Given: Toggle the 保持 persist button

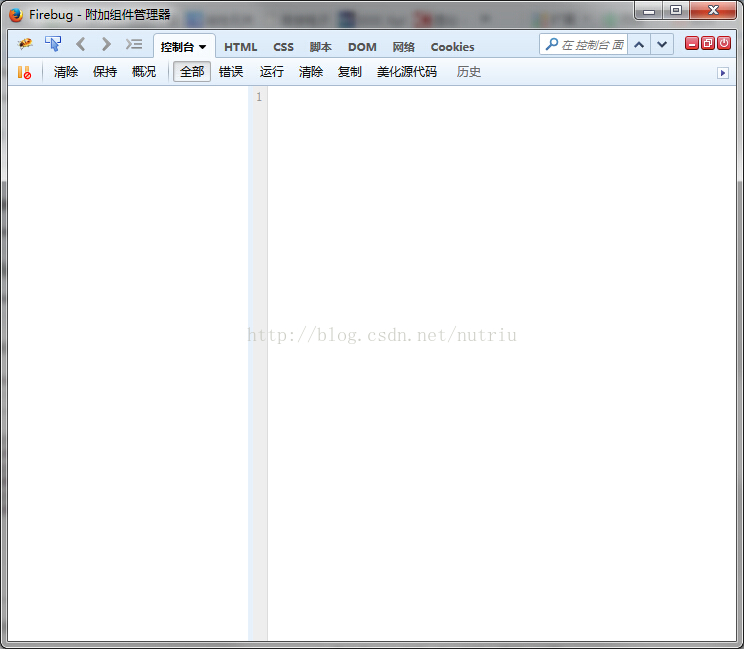Looking at the screenshot, I should tap(105, 72).
